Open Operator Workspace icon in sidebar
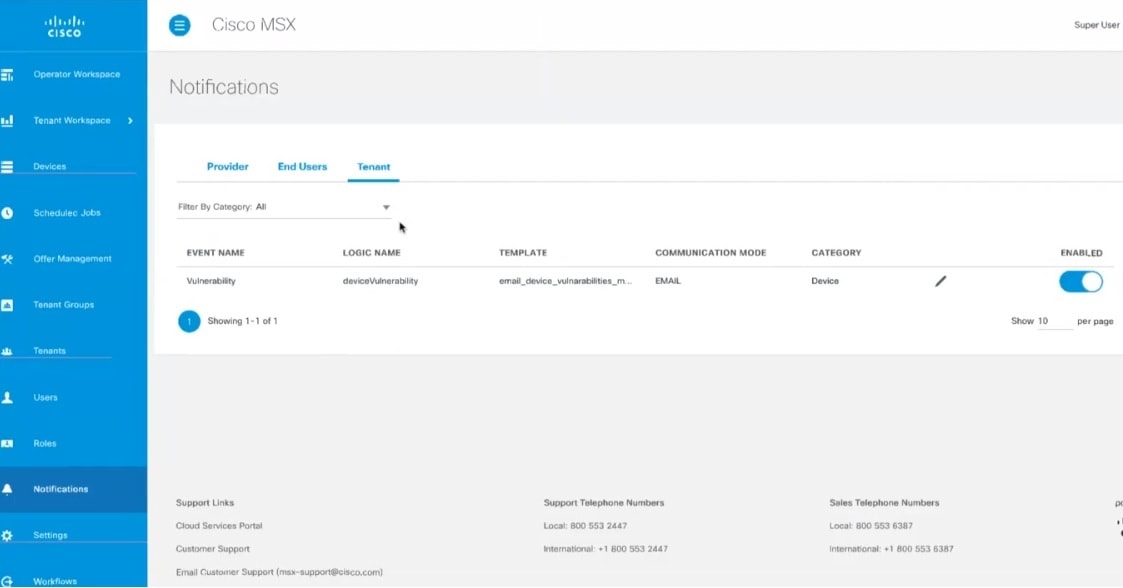The image size is (1123, 588). (x=7, y=74)
